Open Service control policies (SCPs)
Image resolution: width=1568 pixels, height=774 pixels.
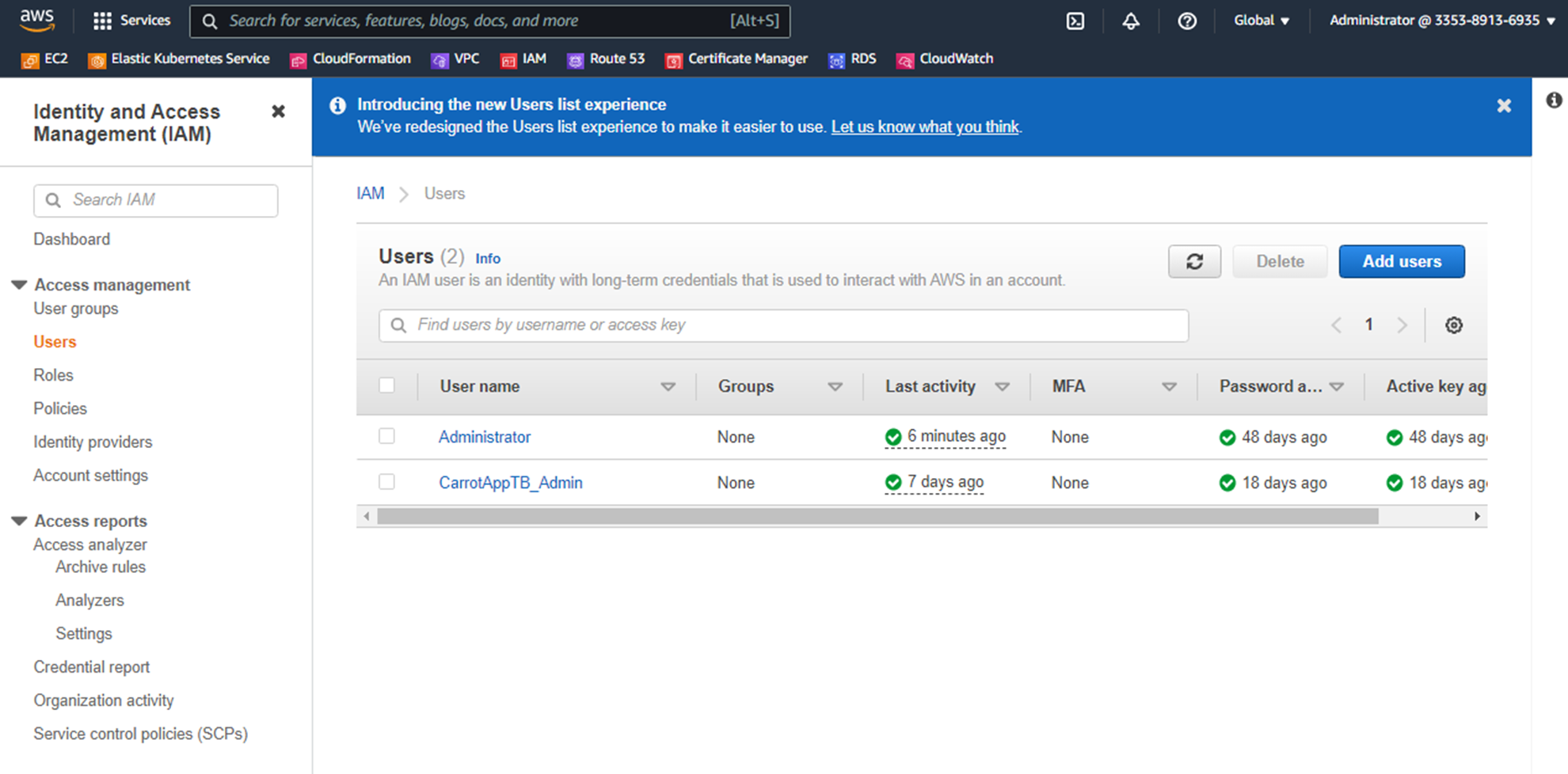pyautogui.click(x=140, y=734)
